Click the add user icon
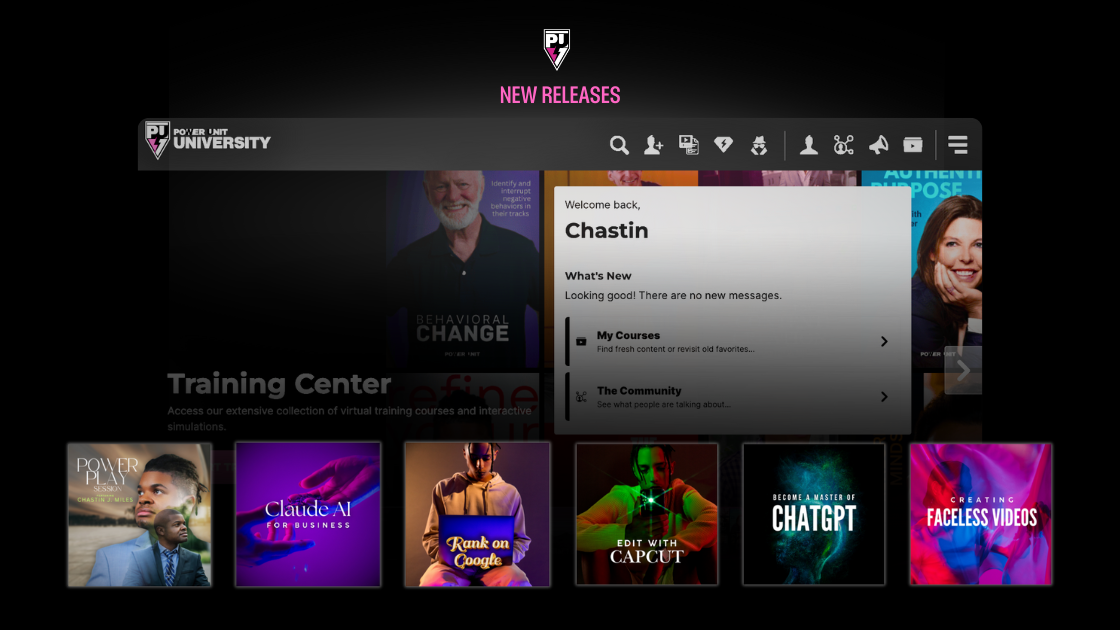The width and height of the screenshot is (1120, 630). click(654, 145)
